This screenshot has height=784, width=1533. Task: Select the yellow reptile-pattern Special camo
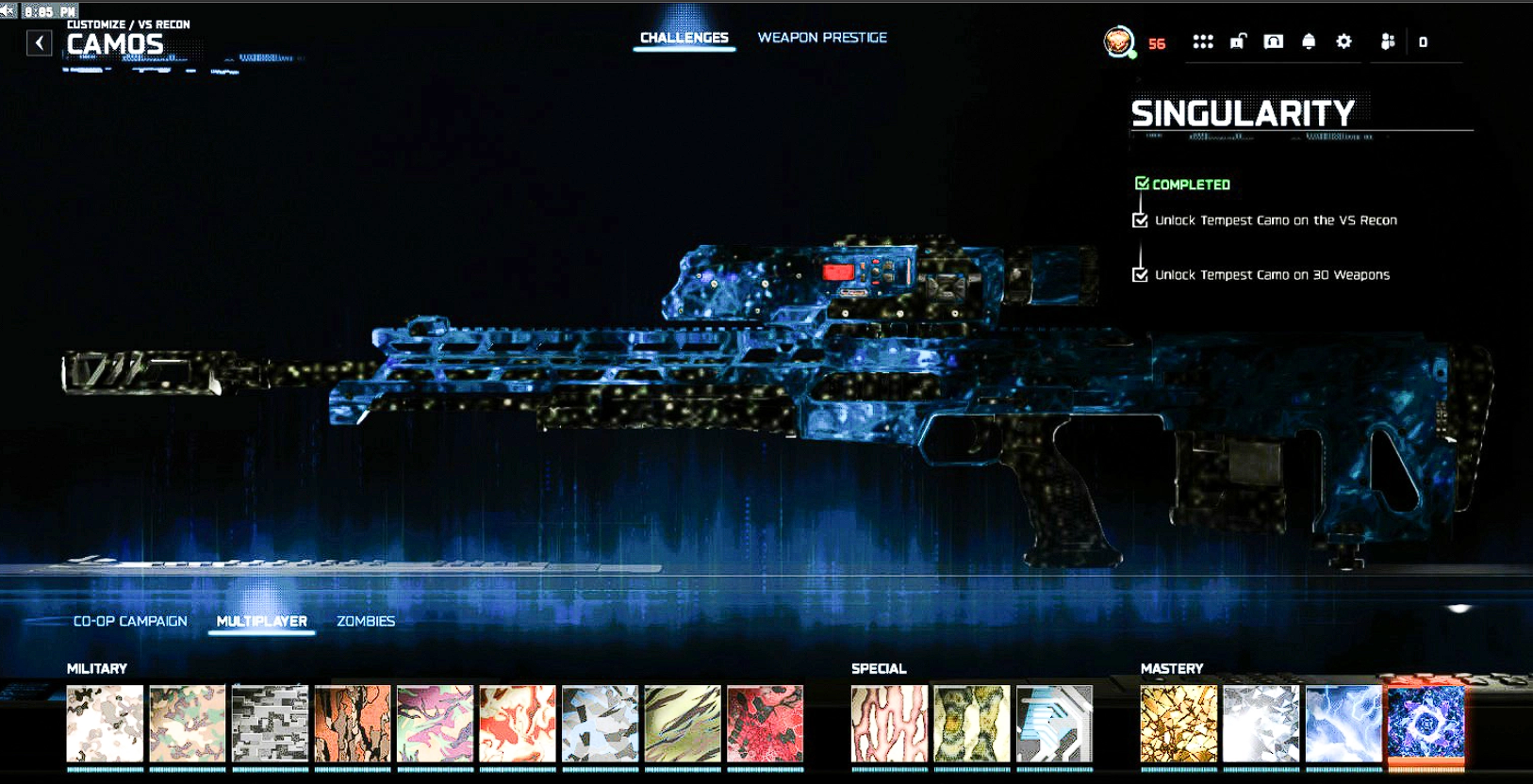click(972, 724)
